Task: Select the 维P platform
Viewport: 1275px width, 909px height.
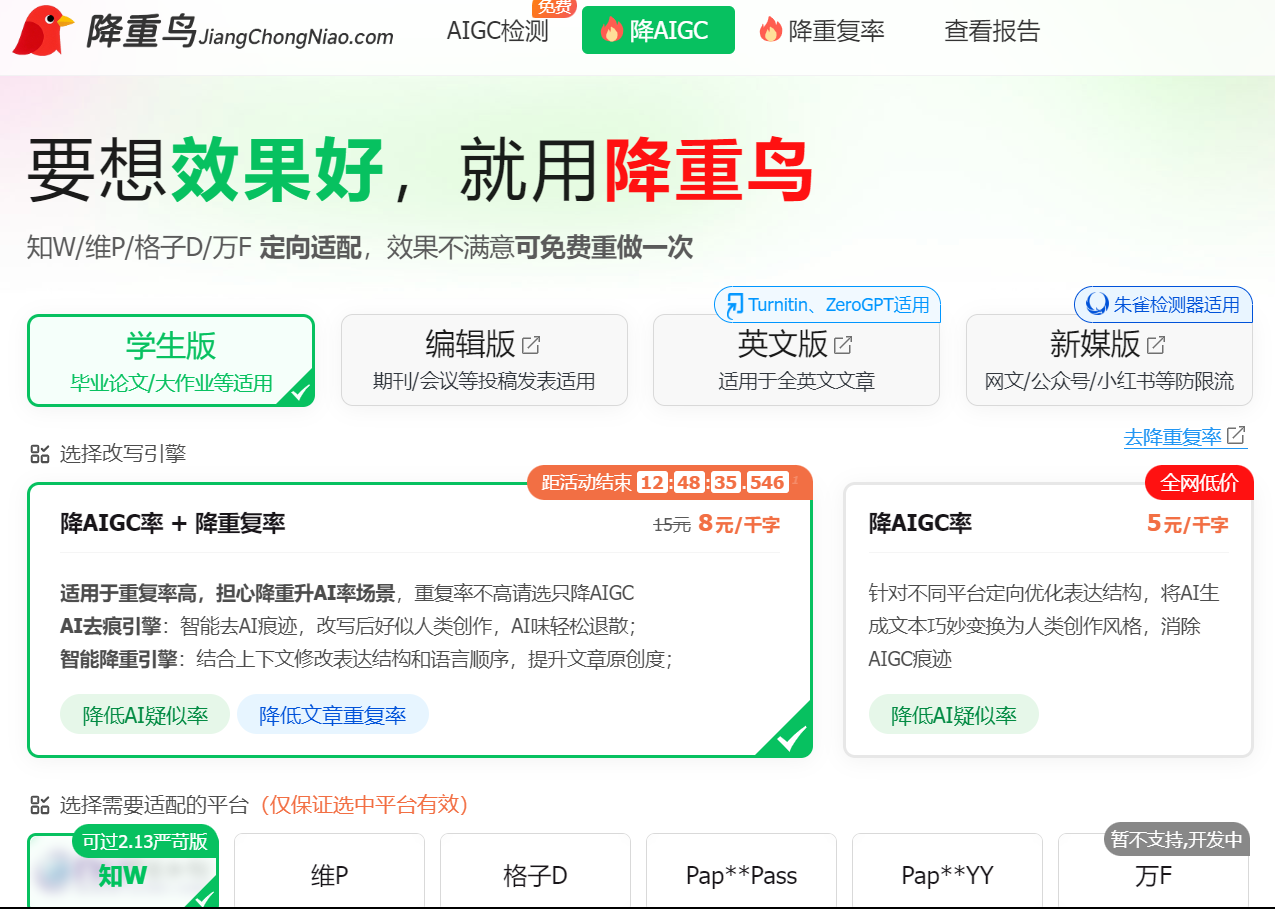Action: click(x=329, y=872)
